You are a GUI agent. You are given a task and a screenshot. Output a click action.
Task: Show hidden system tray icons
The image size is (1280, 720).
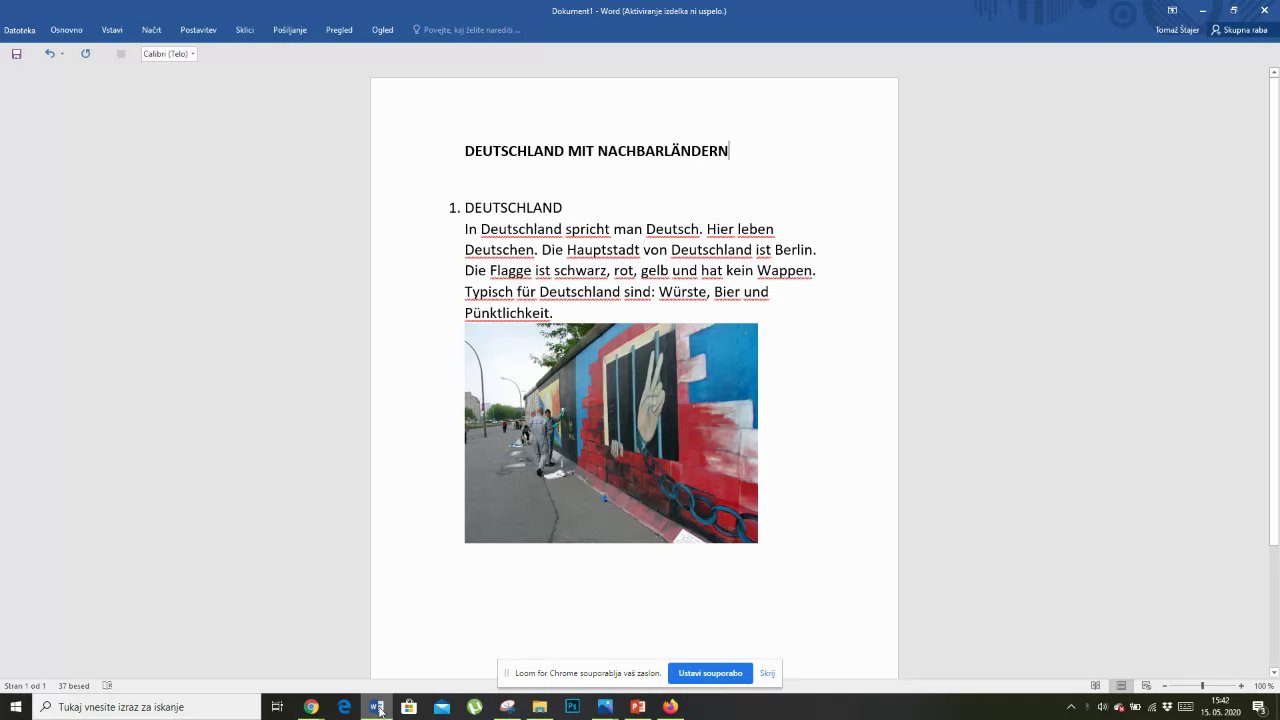1071,707
